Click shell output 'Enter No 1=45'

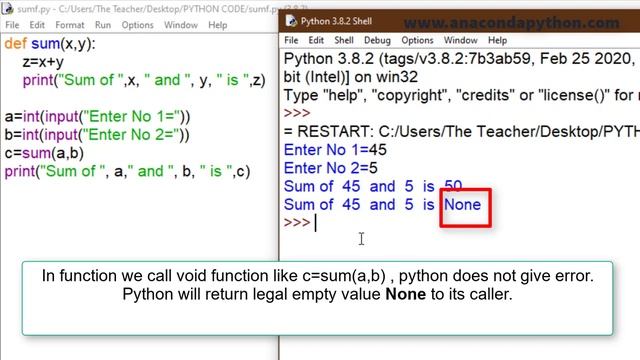tap(335, 150)
